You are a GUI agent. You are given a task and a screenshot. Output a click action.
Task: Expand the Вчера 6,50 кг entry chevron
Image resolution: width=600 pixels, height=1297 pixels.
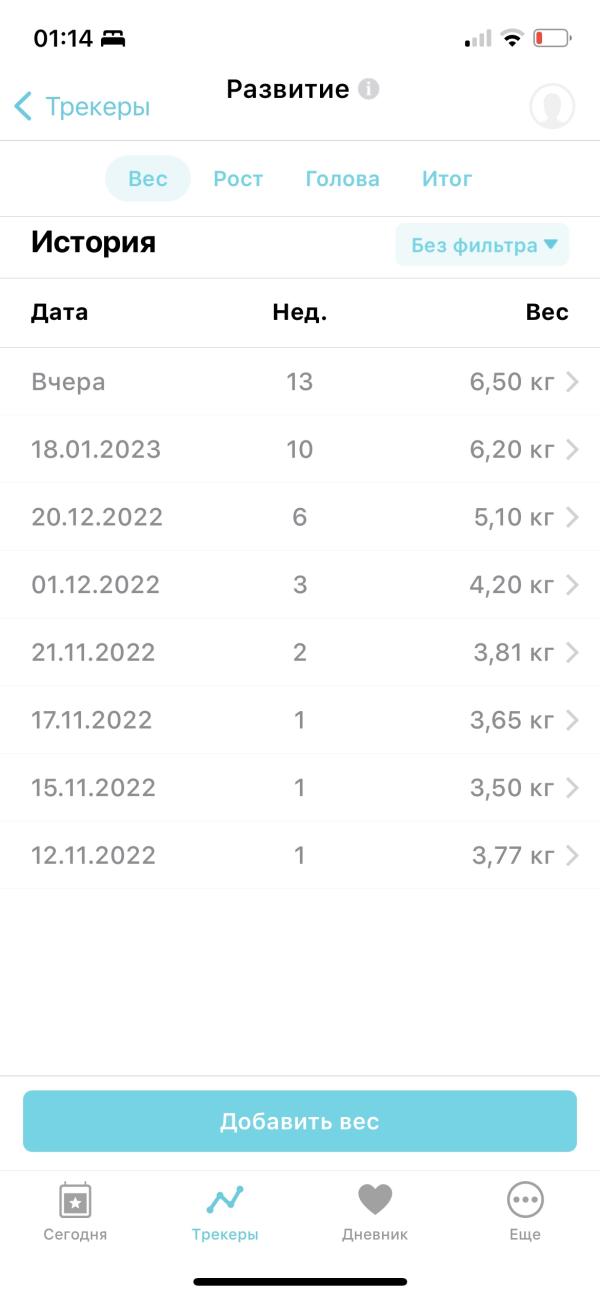click(x=572, y=382)
